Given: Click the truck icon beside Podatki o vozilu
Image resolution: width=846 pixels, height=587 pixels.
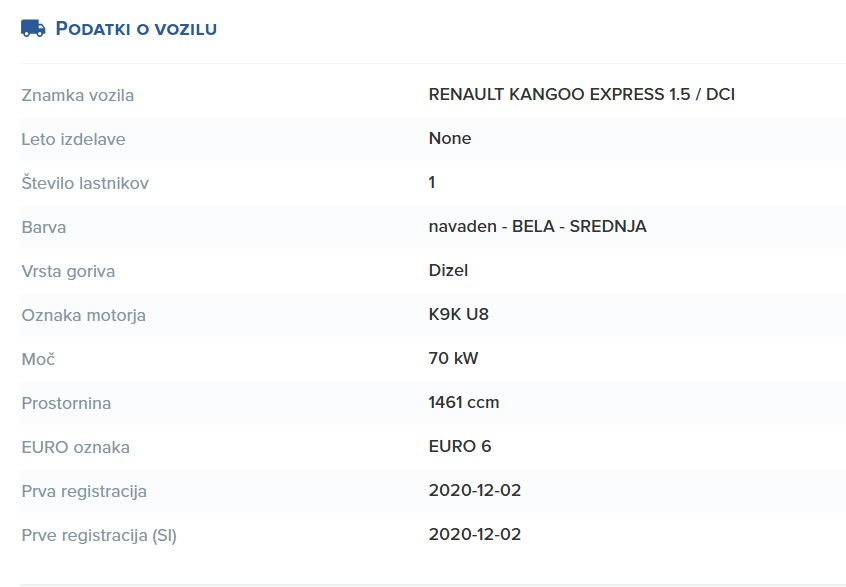Looking at the screenshot, I should click(x=33, y=28).
